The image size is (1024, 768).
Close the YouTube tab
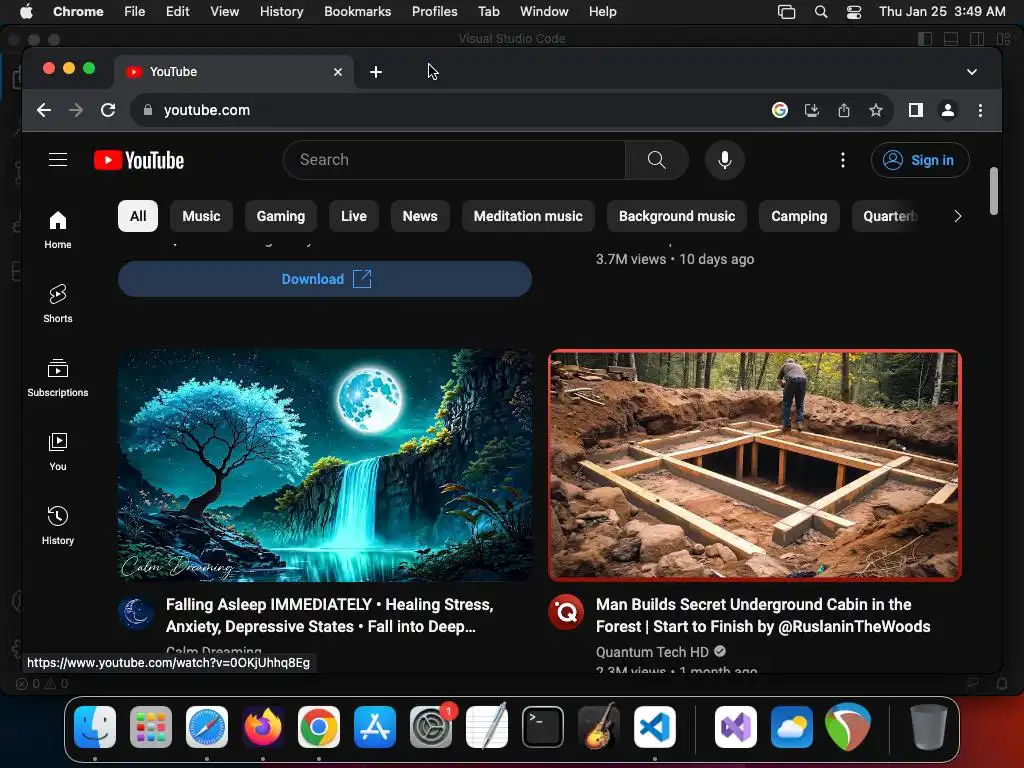click(x=338, y=72)
